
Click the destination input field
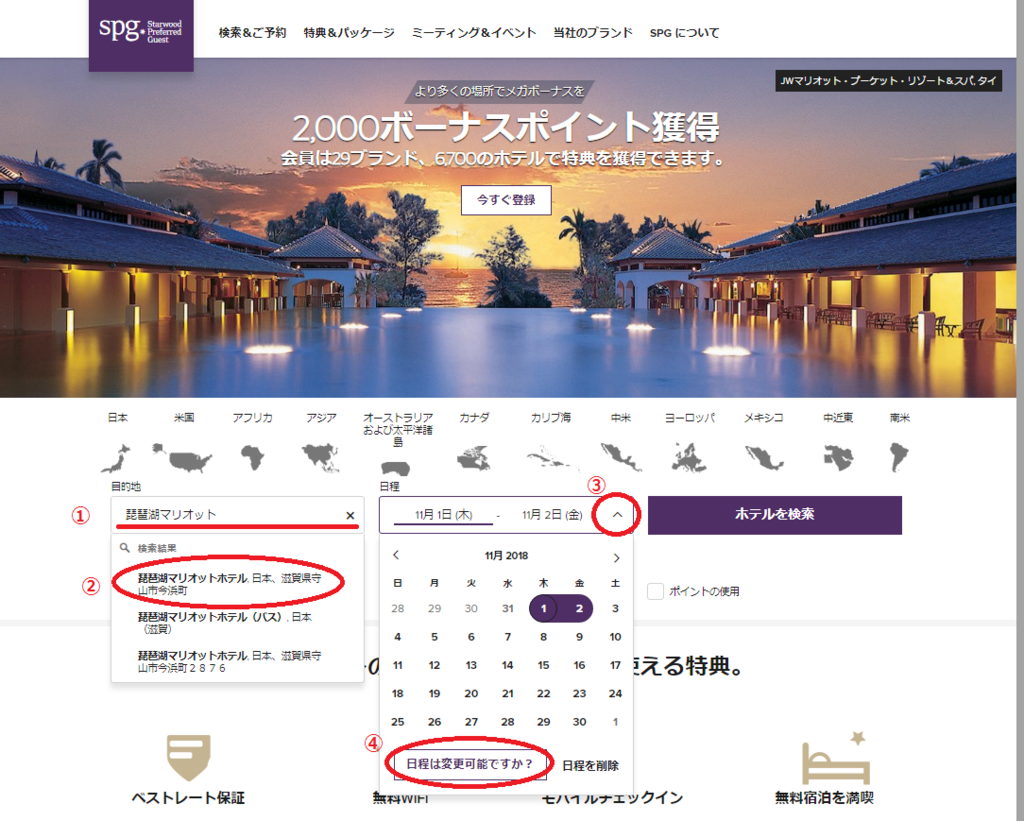(237, 515)
